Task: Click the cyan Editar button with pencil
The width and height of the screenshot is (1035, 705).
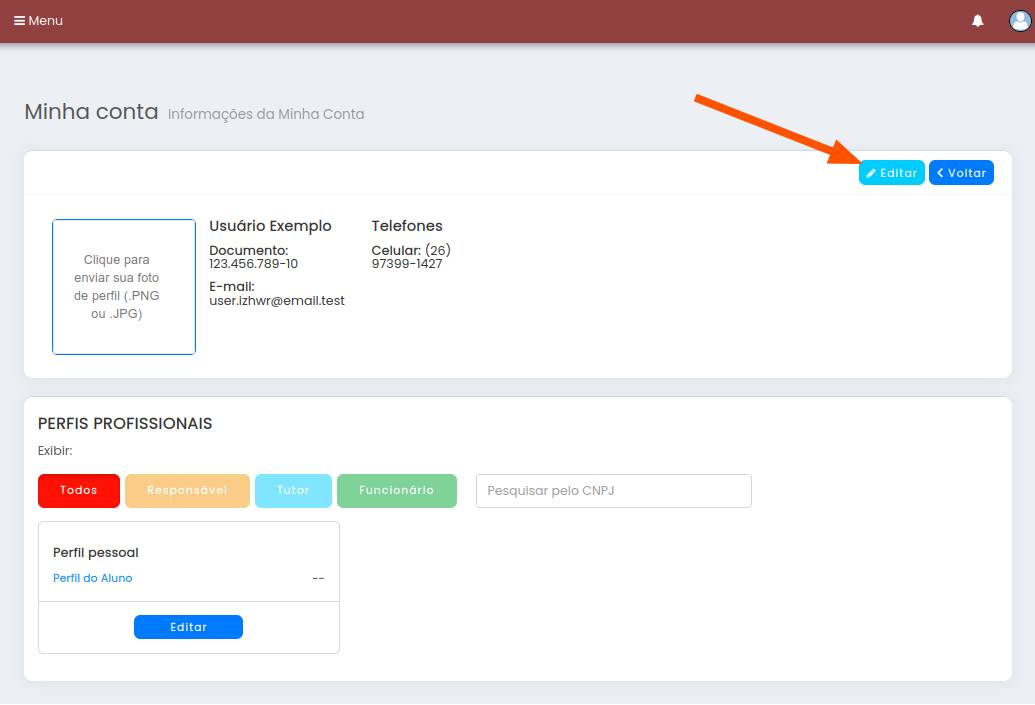Action: pos(891,173)
